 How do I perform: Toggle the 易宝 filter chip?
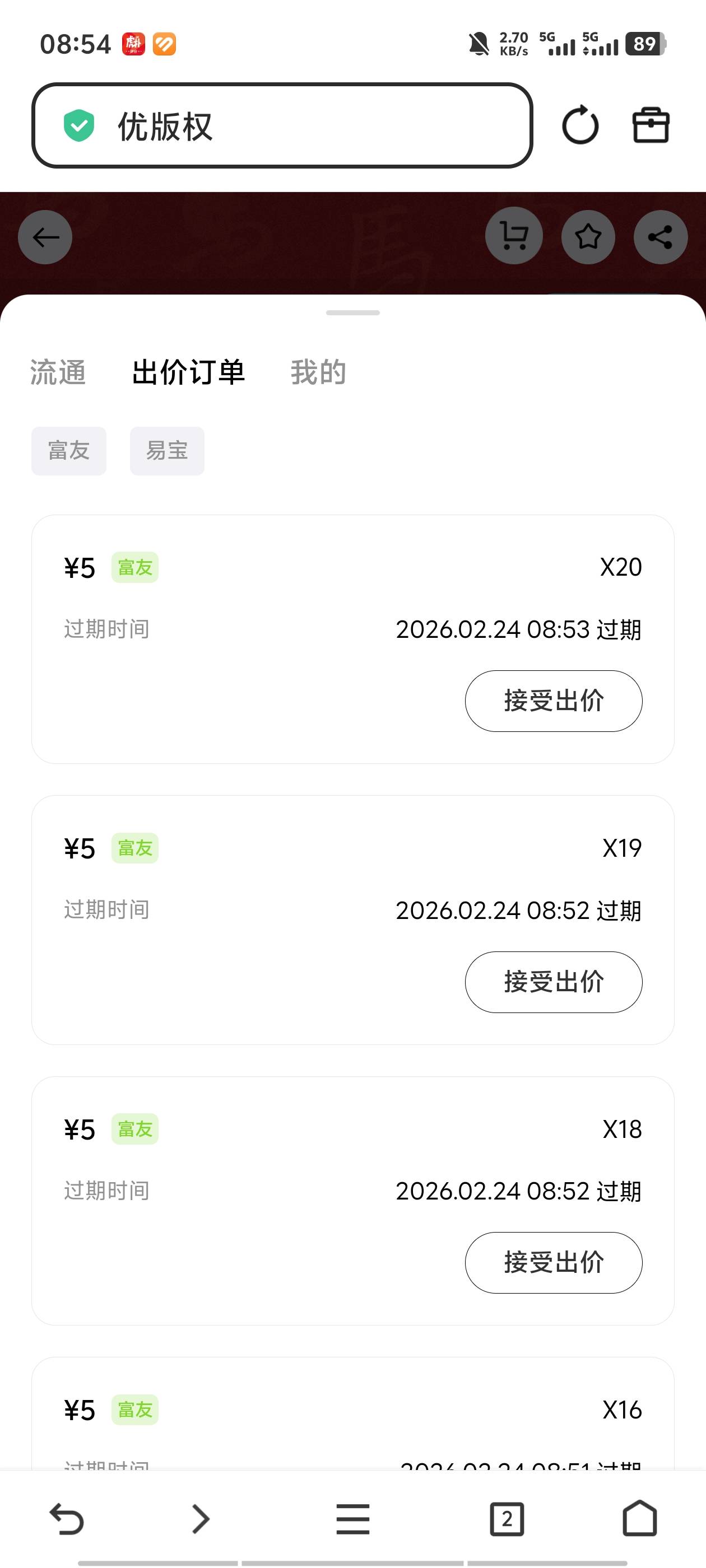click(167, 451)
